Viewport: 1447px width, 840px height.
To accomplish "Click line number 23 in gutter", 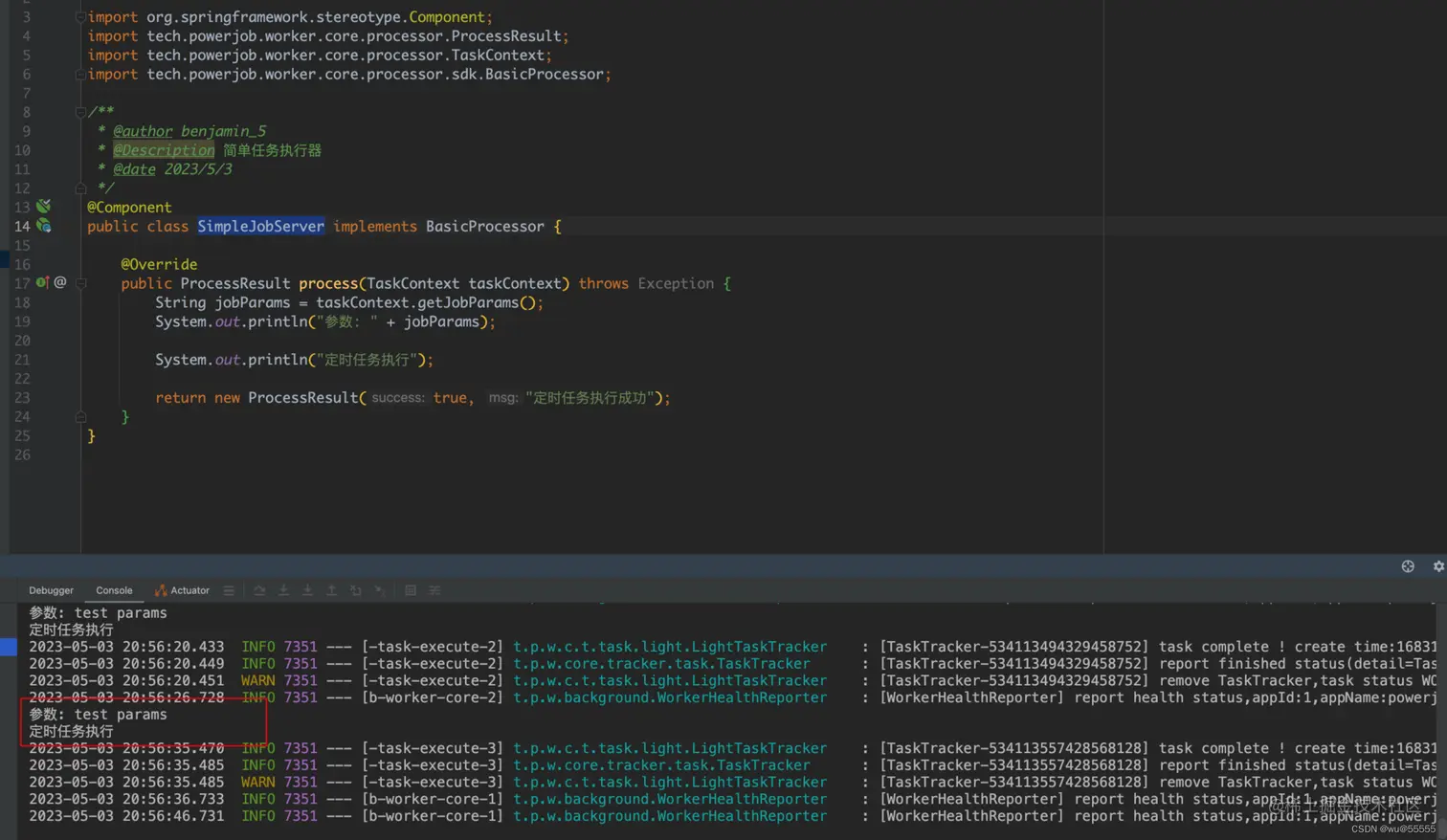I will [22, 398].
